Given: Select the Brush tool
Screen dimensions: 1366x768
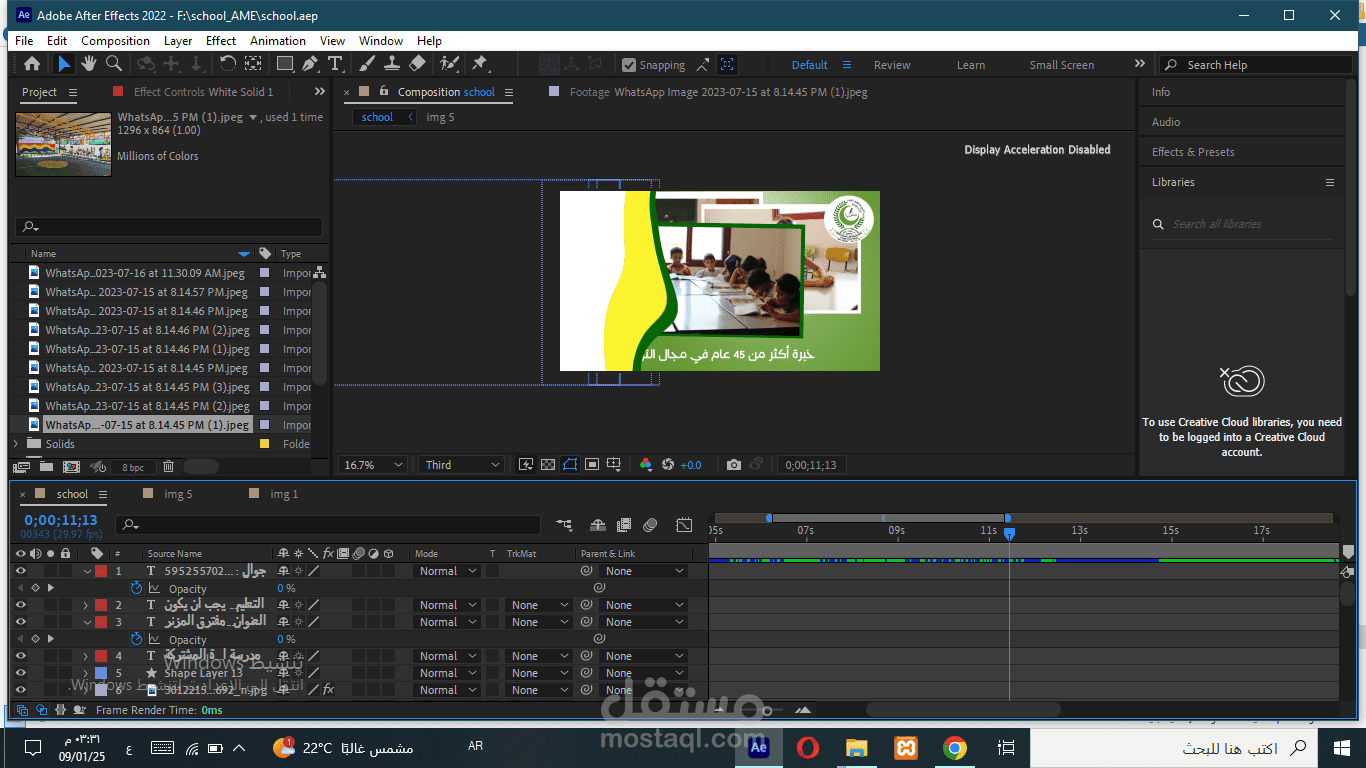Looking at the screenshot, I should click(x=367, y=64).
